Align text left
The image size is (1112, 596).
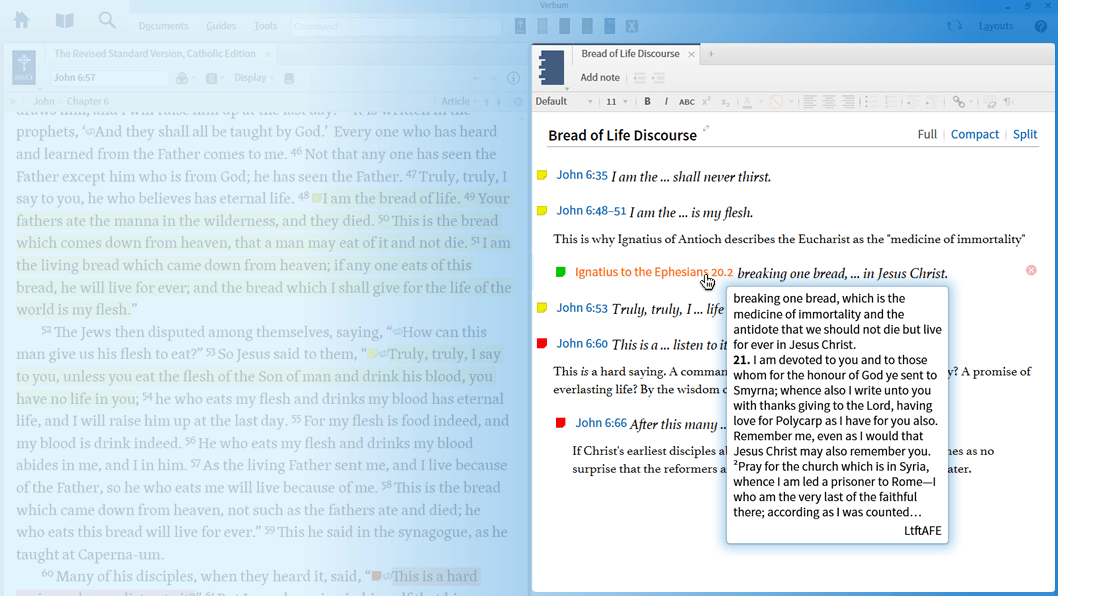coord(809,102)
